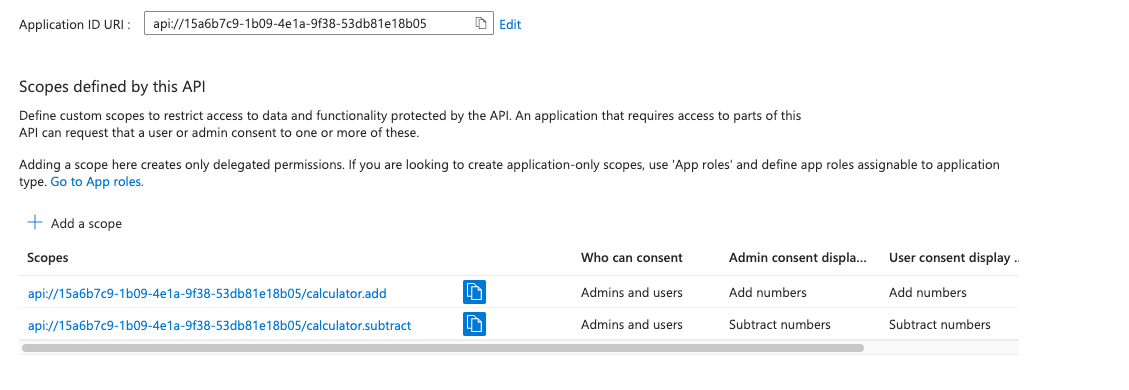Screen dimensions: 1129x390
Task: Click 'Subtract numbers' under Admin consent display
Action: click(780, 325)
